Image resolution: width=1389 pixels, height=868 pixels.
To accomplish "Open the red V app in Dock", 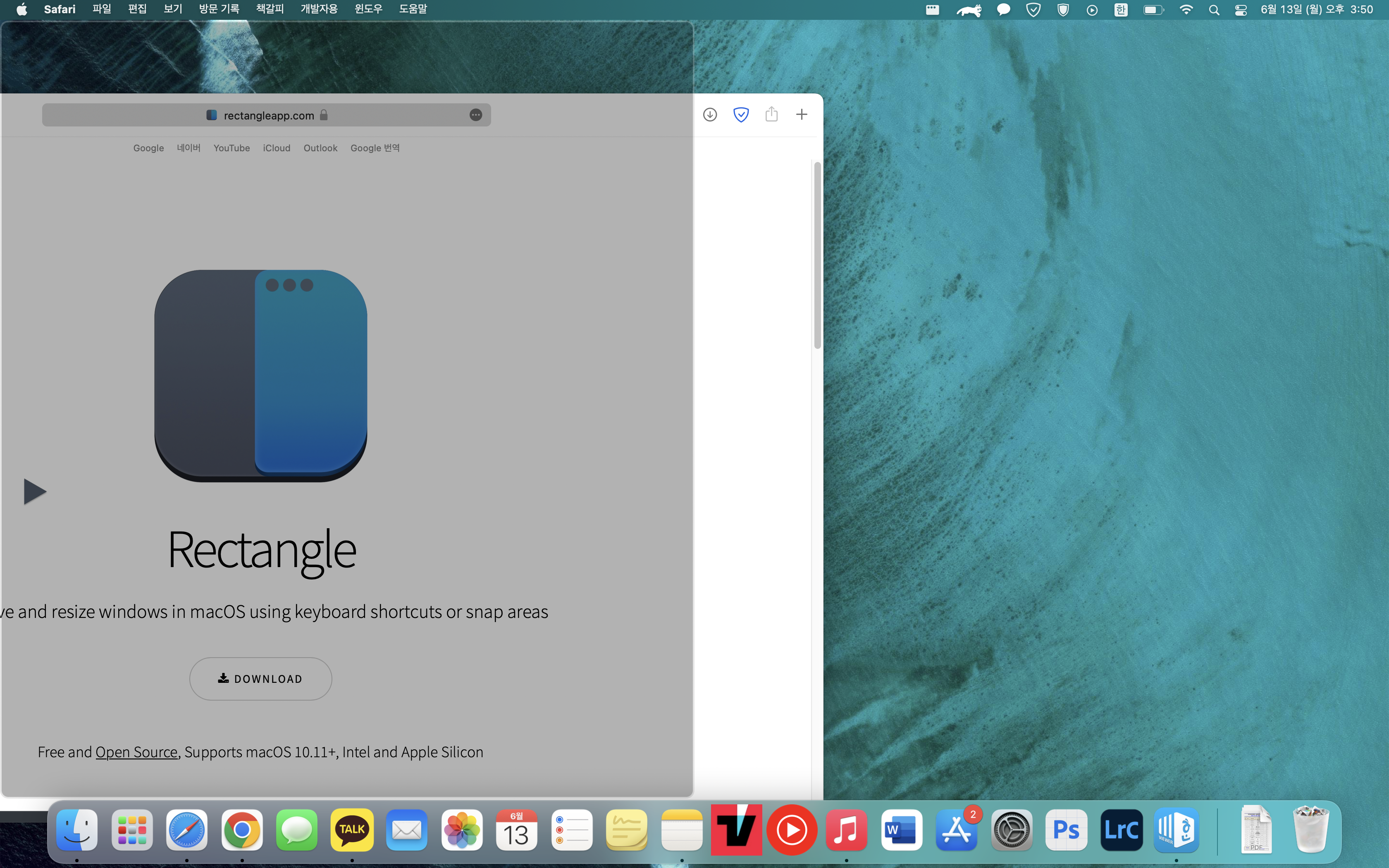I will [x=736, y=830].
